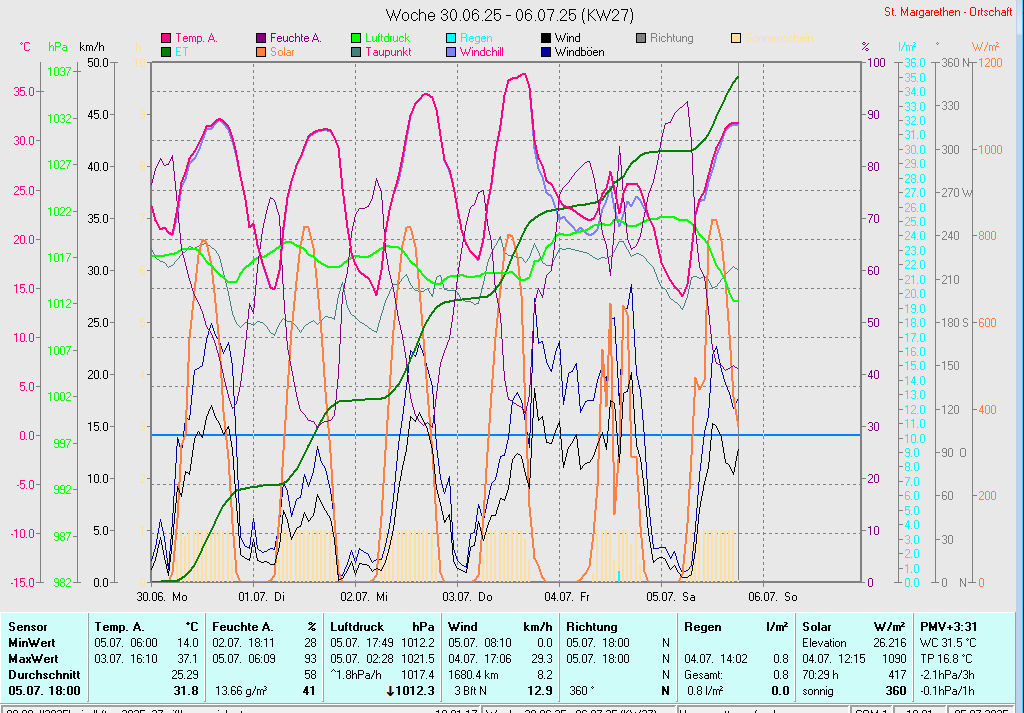Click the WC 31.5 °C windchill entry
The width and height of the screenshot is (1024, 713).
point(949,643)
